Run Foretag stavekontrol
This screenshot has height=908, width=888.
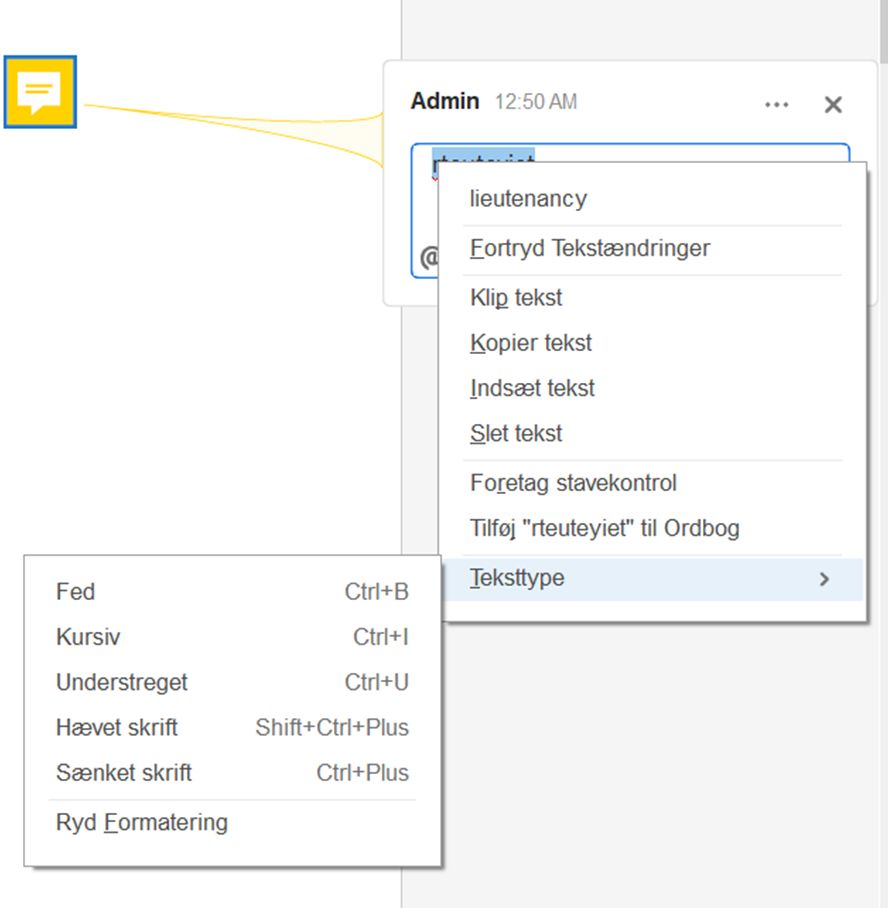point(573,483)
